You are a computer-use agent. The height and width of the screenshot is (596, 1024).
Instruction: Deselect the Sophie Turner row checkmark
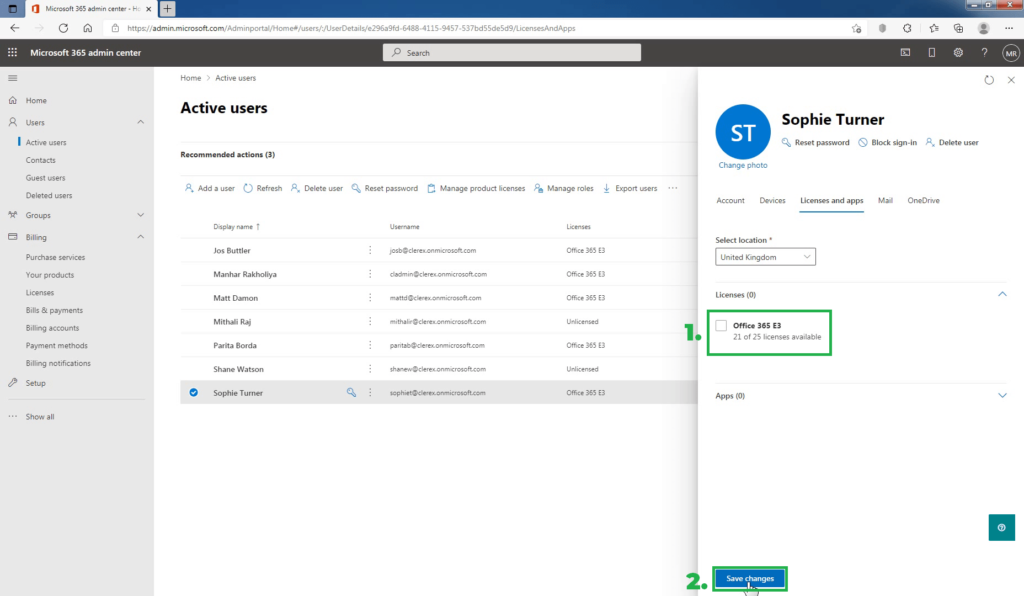(x=193, y=392)
